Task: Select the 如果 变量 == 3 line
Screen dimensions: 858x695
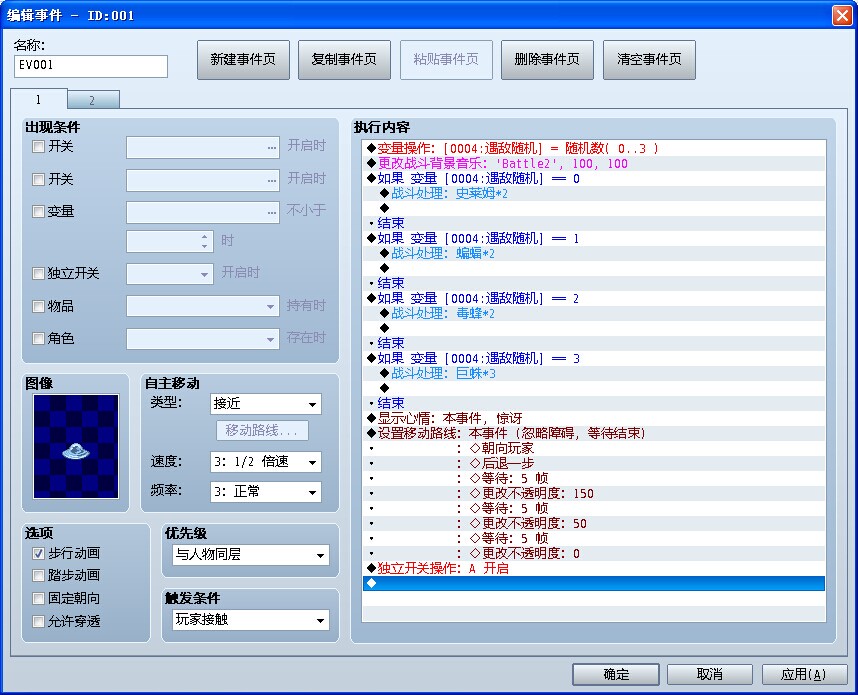Action: click(x=594, y=358)
